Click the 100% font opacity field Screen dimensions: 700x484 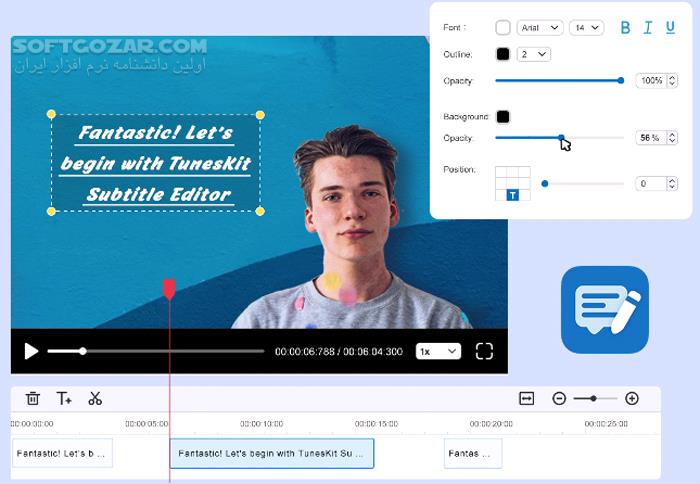point(651,80)
